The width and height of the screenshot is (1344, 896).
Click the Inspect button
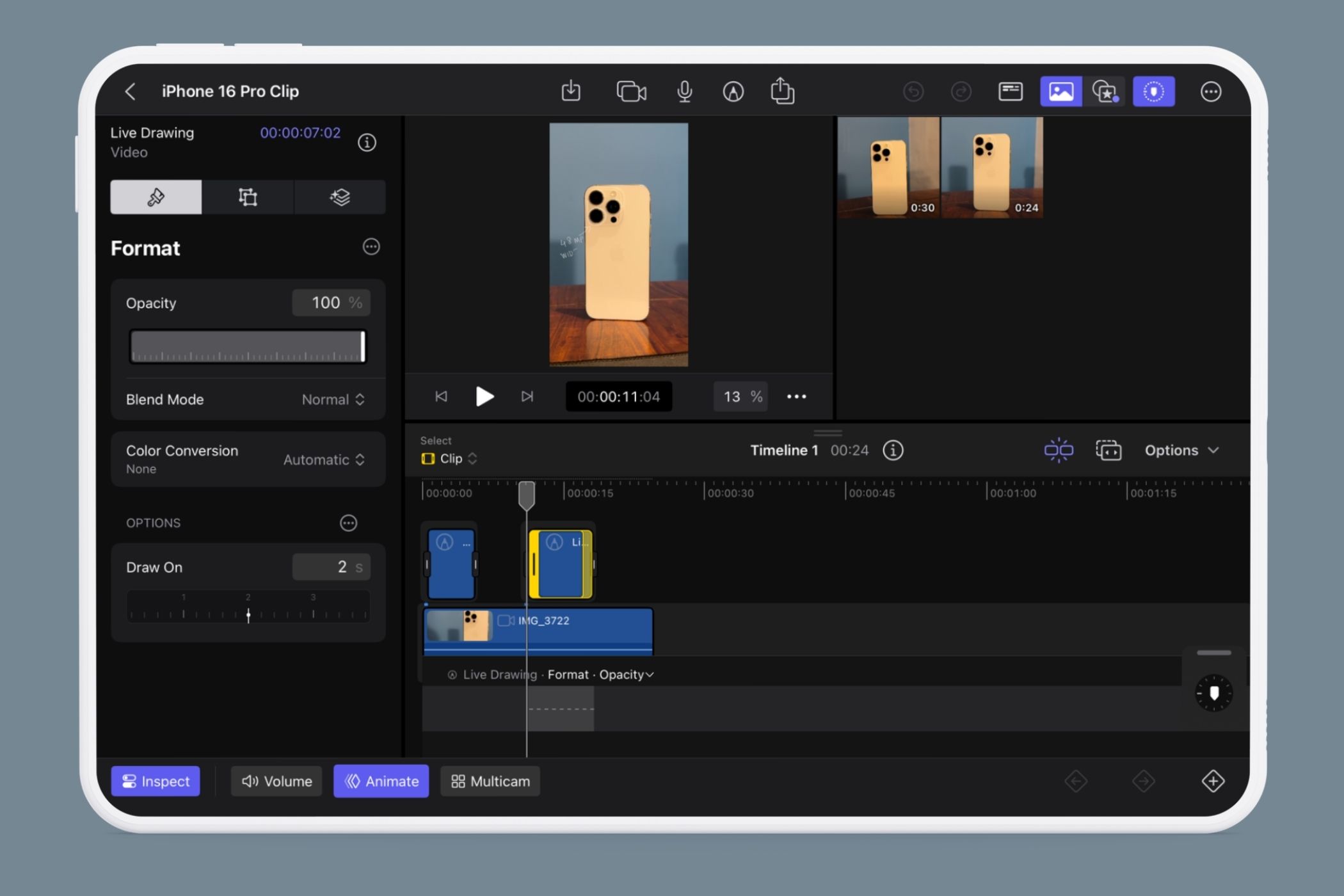click(155, 781)
